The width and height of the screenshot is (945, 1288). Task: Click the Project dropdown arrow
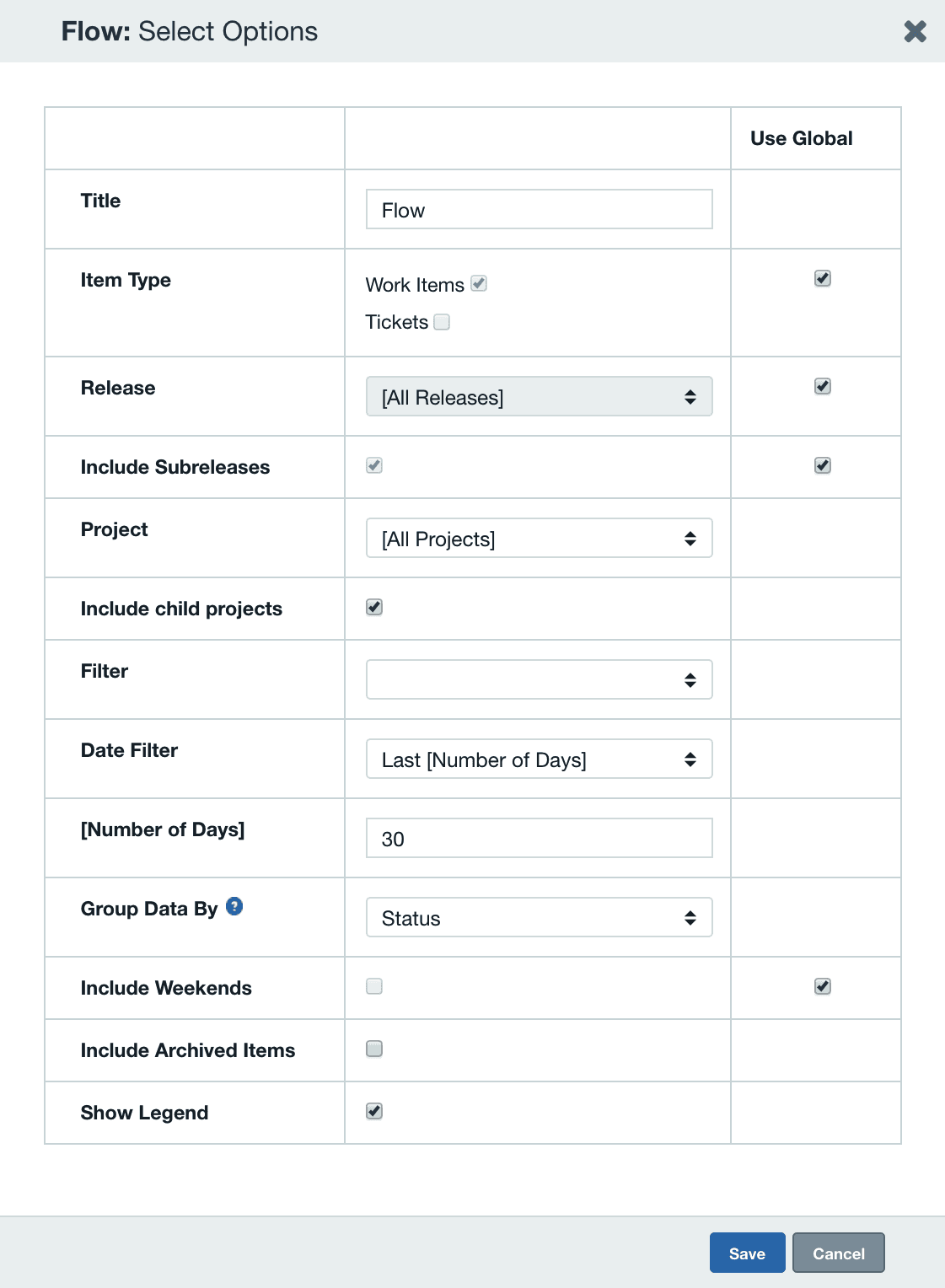coord(690,538)
